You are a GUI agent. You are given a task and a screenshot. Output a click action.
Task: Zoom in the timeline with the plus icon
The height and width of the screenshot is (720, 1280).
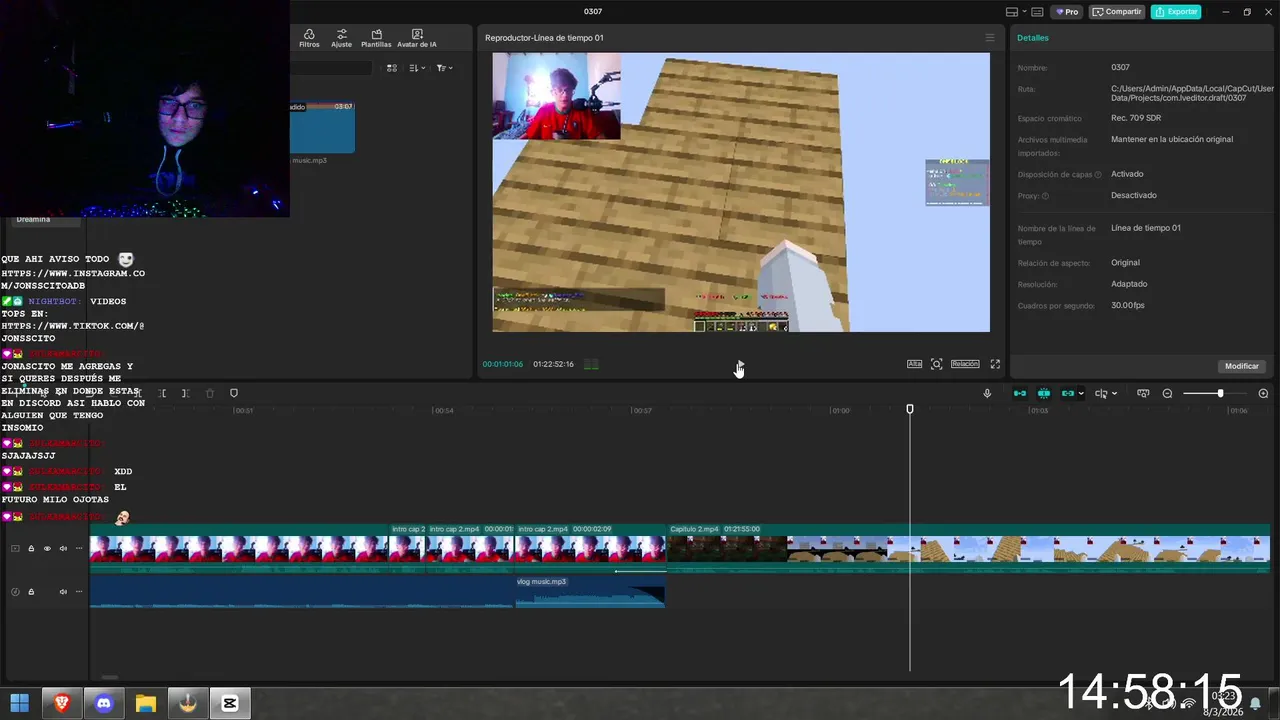[x=1263, y=393]
